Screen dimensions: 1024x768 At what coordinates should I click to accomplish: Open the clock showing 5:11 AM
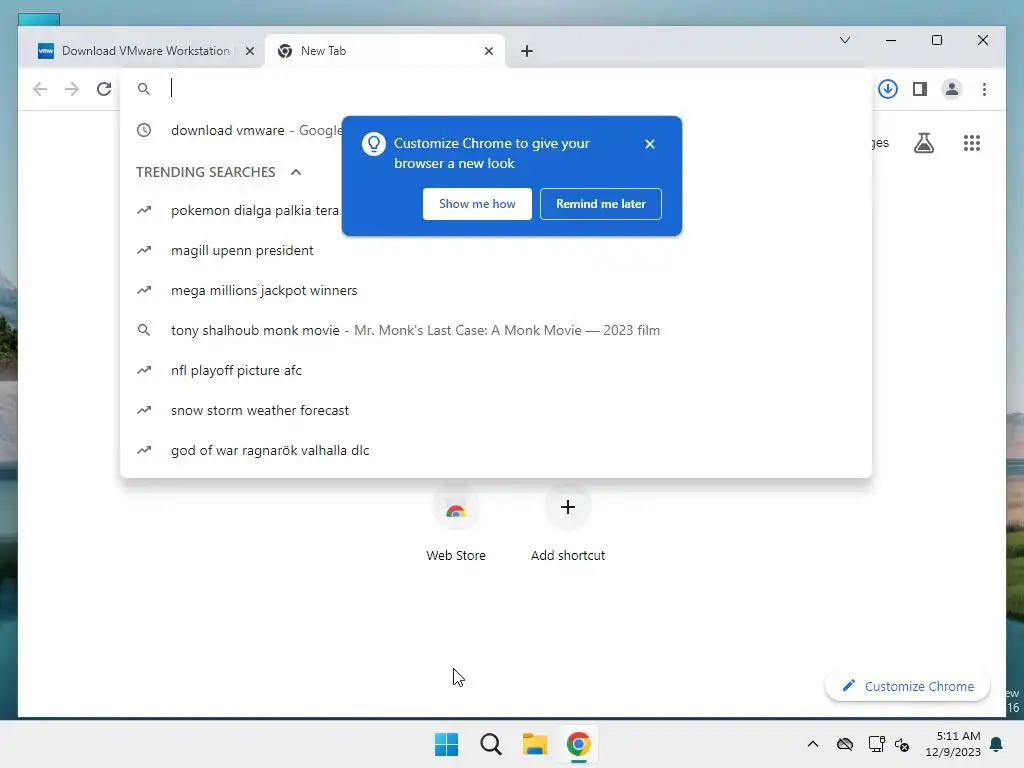point(953,744)
